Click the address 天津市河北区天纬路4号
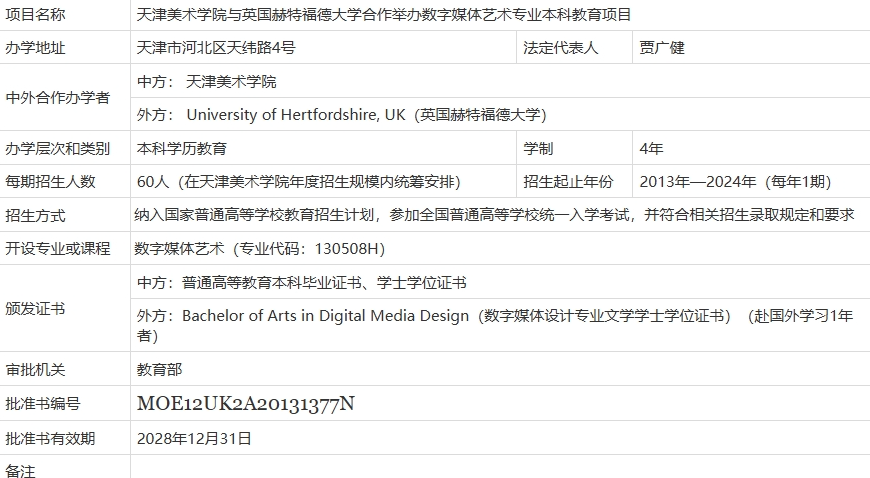Screen dimensions: 870x478 click(x=216, y=48)
